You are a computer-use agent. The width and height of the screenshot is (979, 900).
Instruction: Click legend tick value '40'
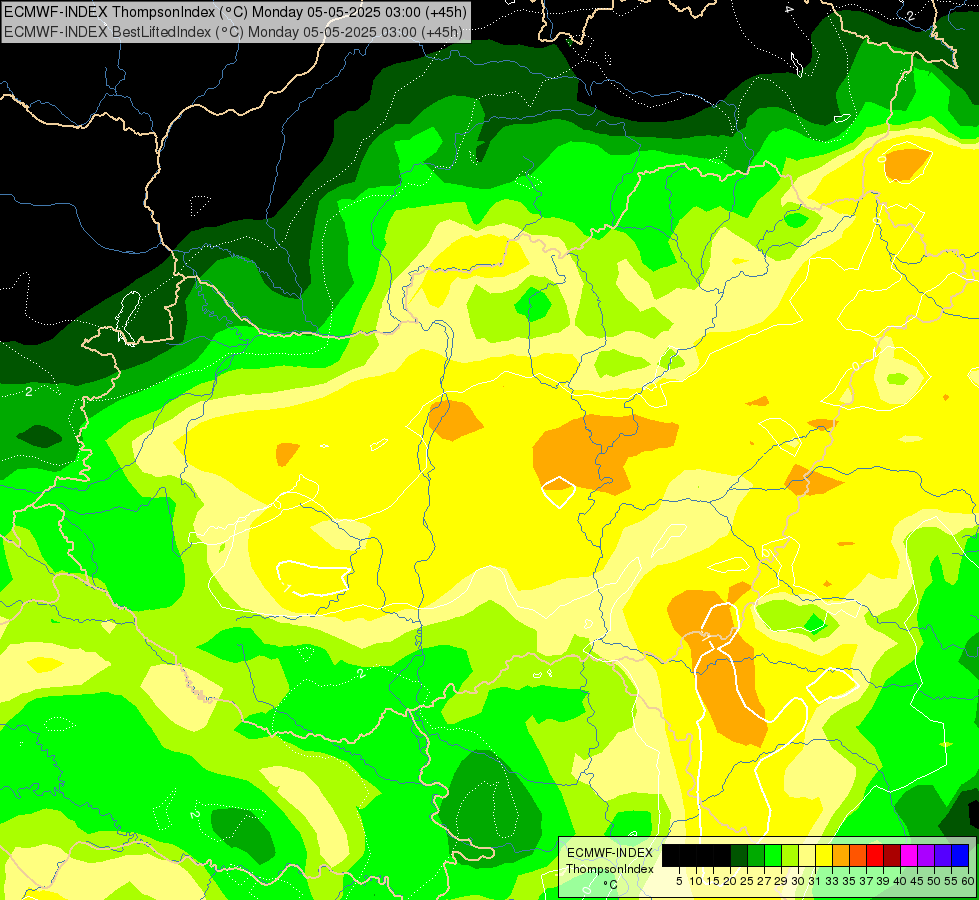[x=900, y=881]
